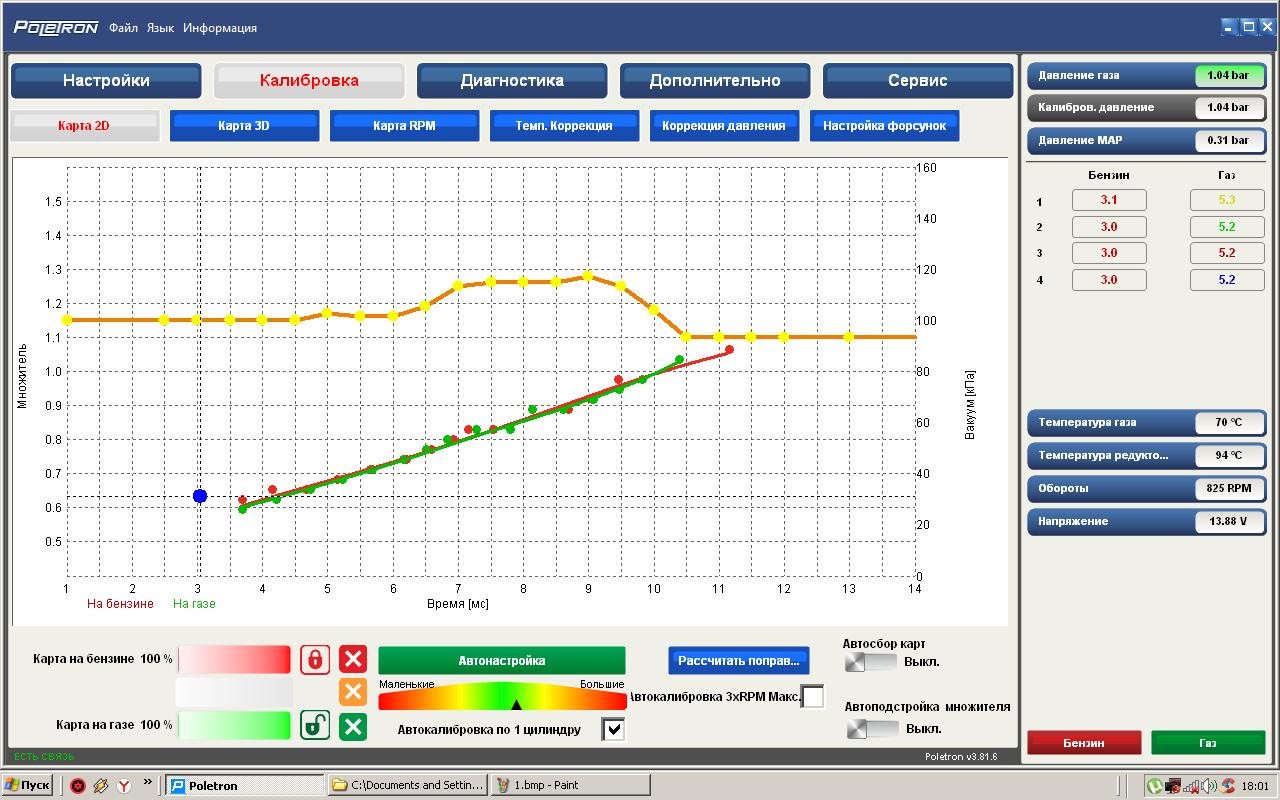Open the C:\Documents and Settin... taskbar window
1280x800 pixels.
point(408,785)
